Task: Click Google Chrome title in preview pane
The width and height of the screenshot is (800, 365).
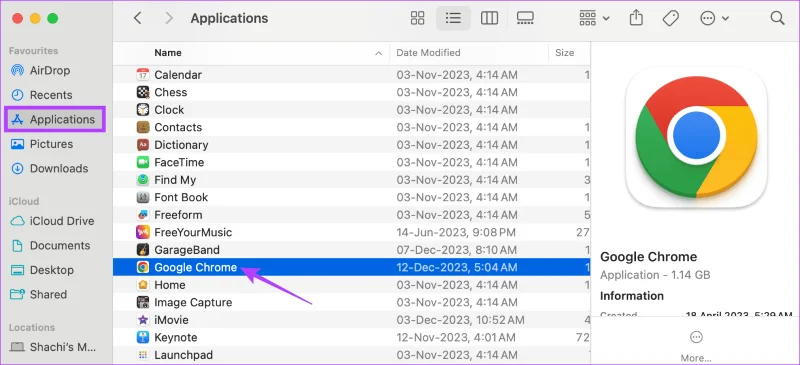Action: click(x=648, y=257)
